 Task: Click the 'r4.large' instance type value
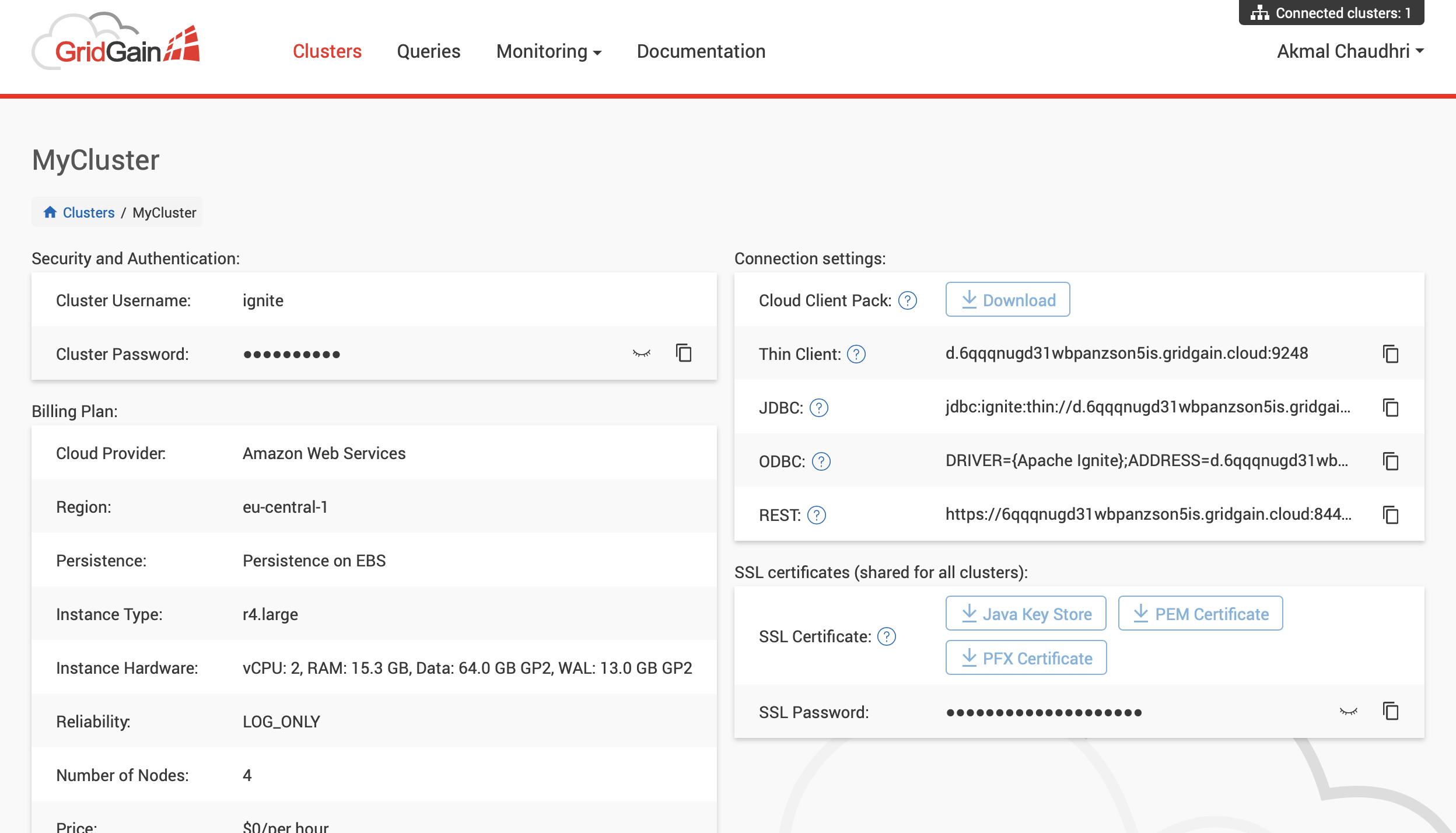pyautogui.click(x=270, y=615)
